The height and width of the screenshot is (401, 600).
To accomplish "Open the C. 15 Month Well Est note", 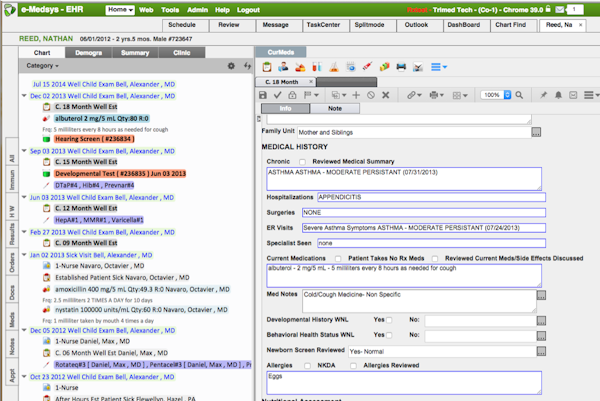I will [x=86, y=162].
